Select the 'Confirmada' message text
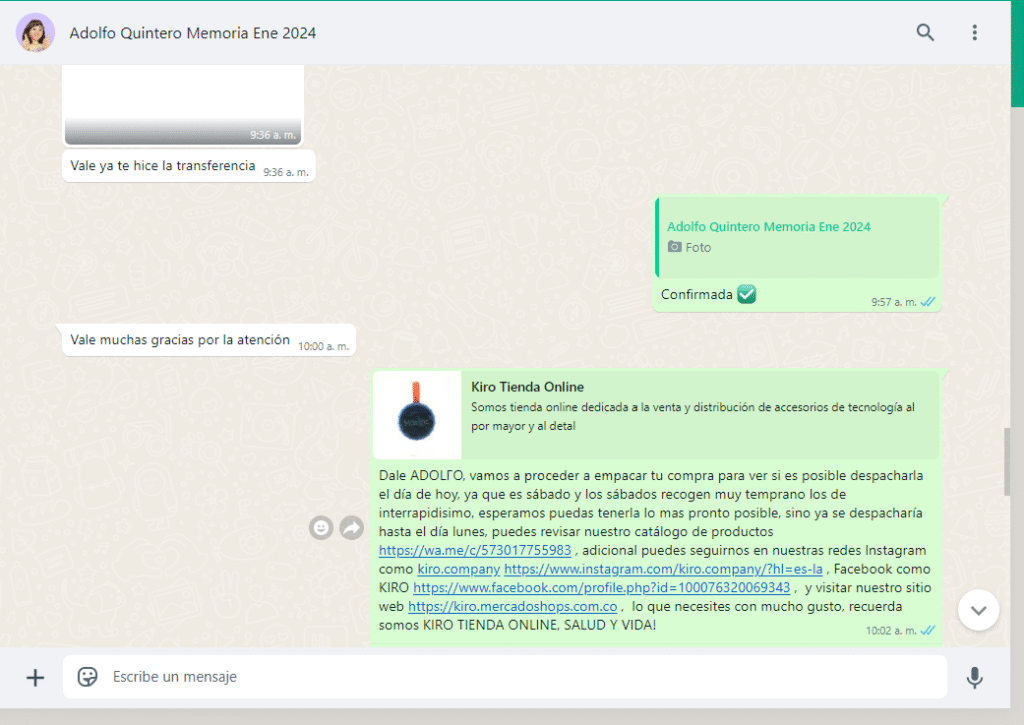1024x725 pixels. point(696,295)
